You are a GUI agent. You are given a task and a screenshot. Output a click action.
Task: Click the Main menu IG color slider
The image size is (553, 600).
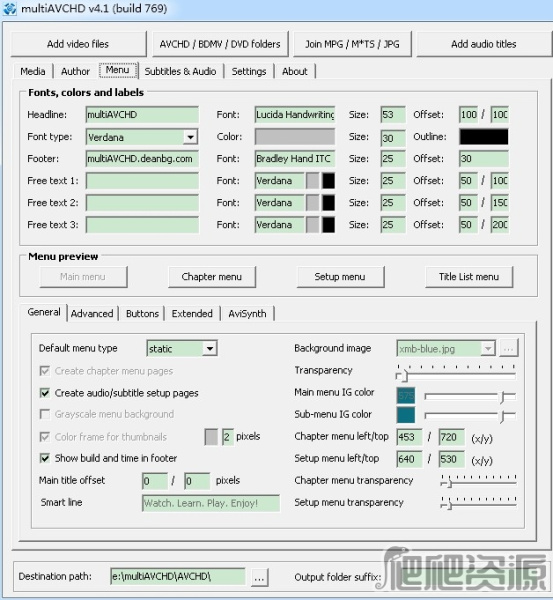click(470, 397)
